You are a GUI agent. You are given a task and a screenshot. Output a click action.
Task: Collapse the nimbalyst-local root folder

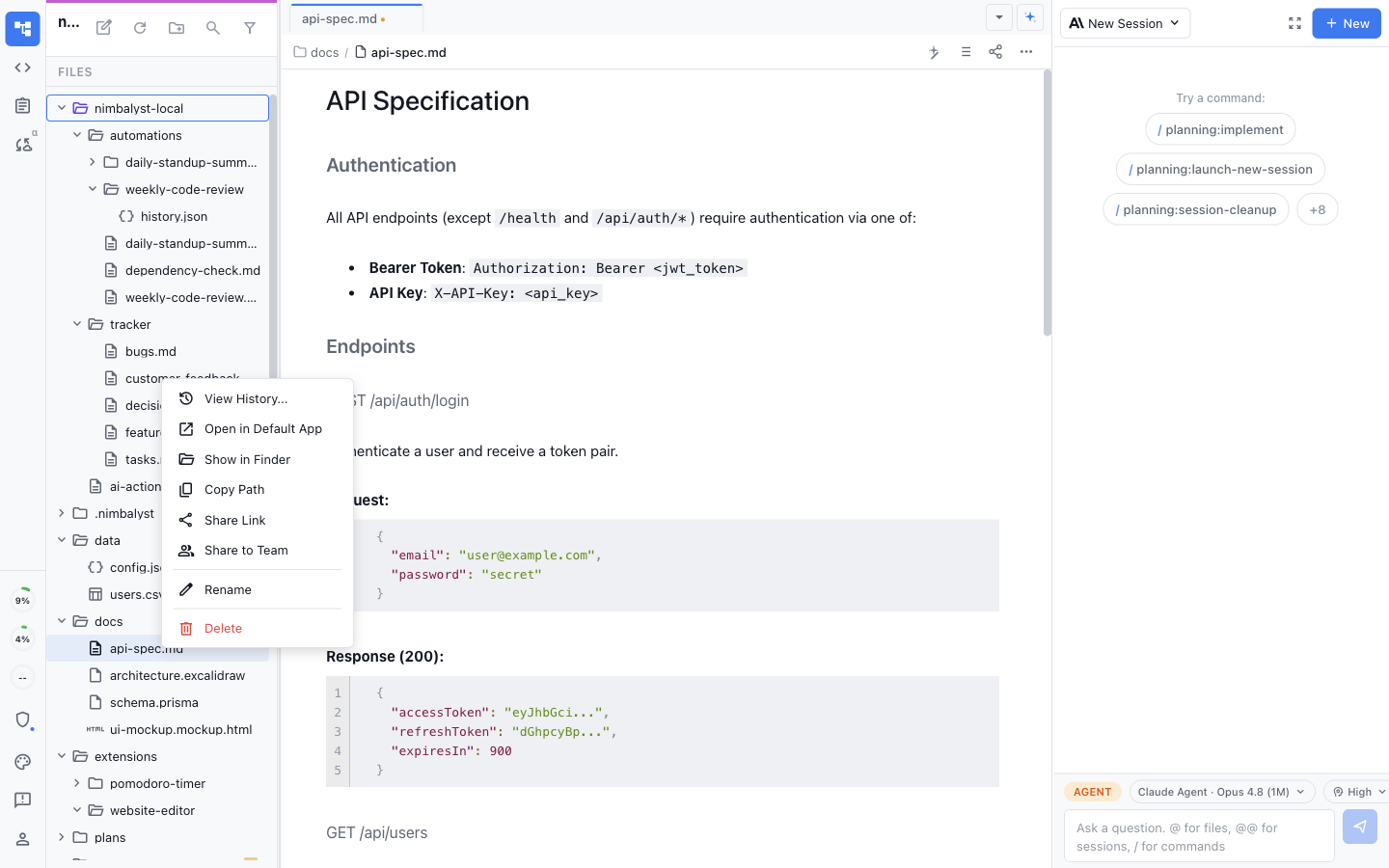(x=62, y=108)
